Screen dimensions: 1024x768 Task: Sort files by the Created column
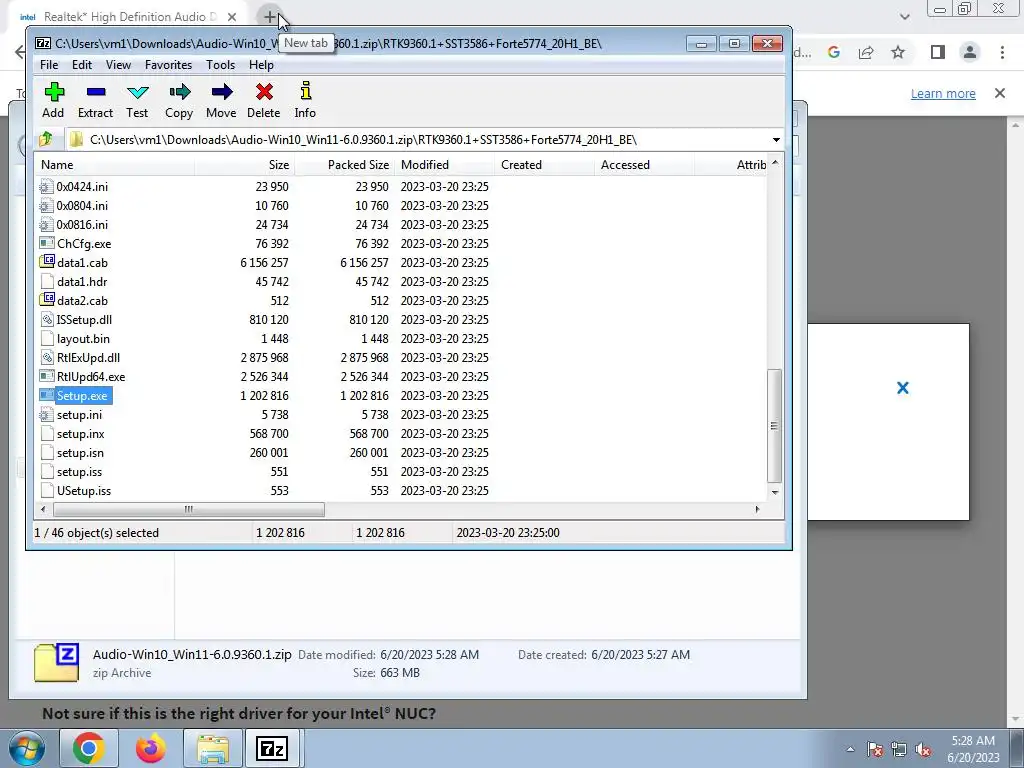coord(544,165)
